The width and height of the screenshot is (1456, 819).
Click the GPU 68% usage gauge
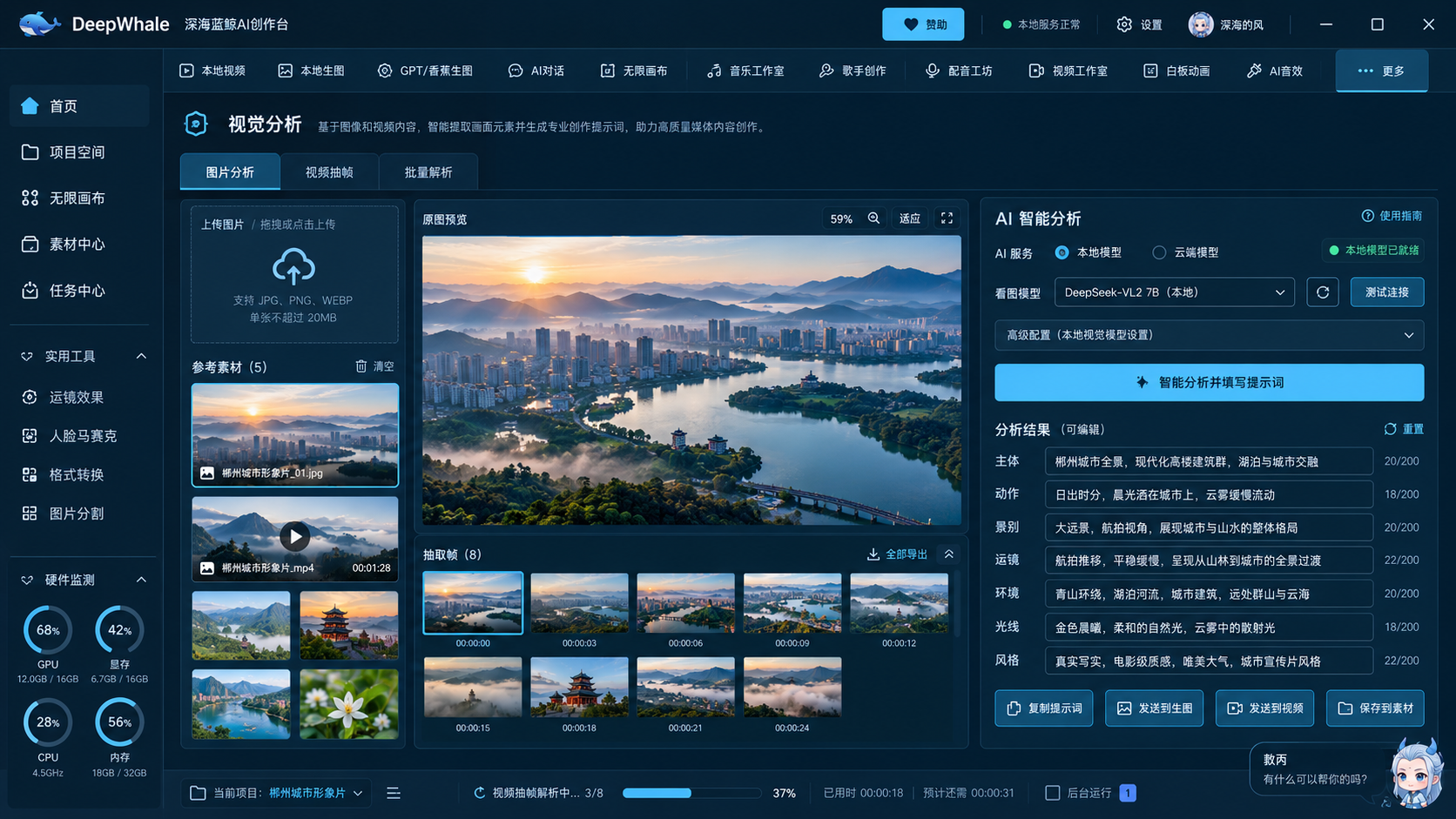point(48,630)
